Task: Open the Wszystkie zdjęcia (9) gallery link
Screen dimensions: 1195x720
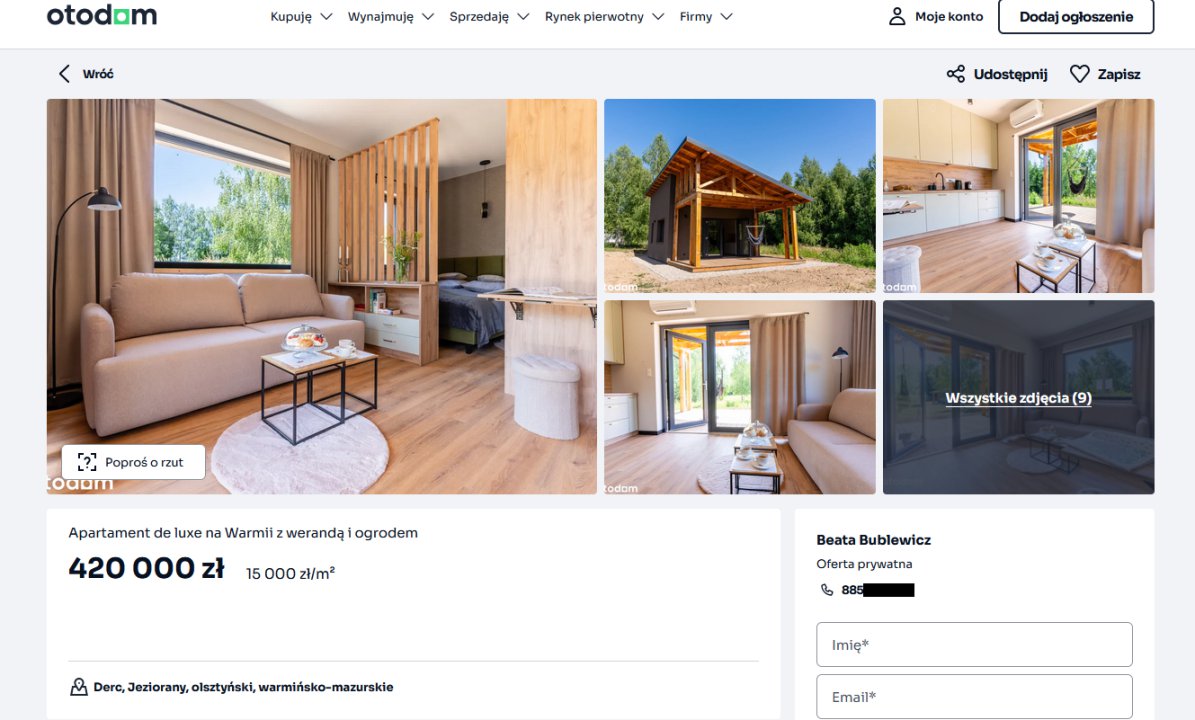Action: pos(1018,398)
